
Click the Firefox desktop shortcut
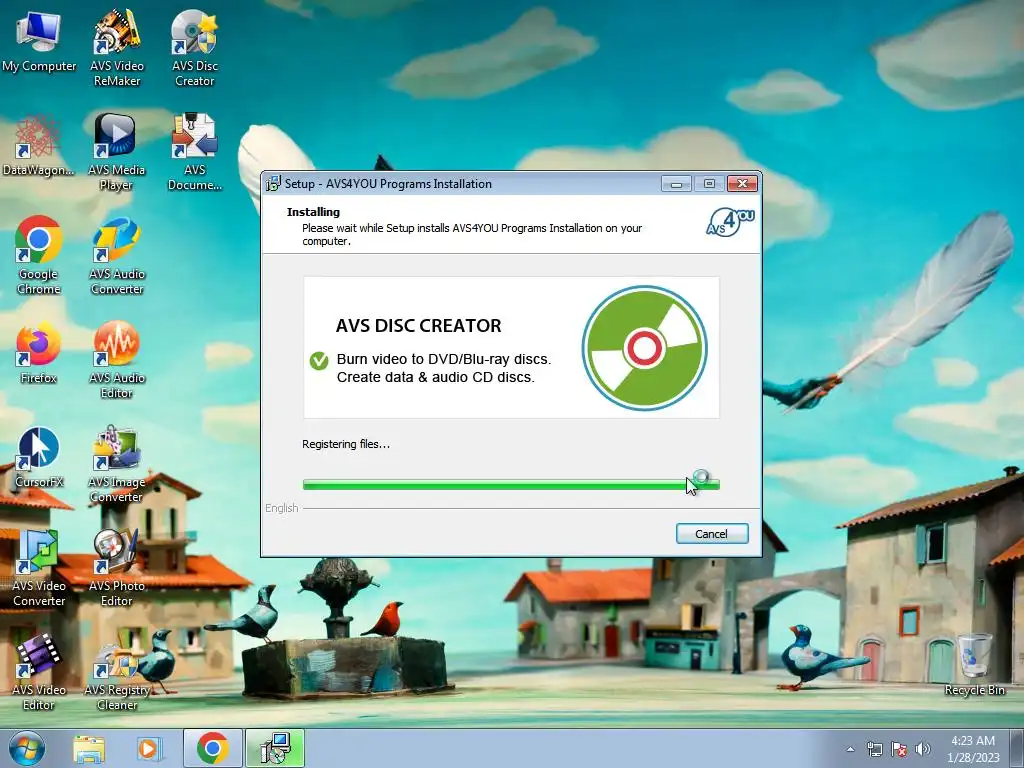click(x=39, y=353)
